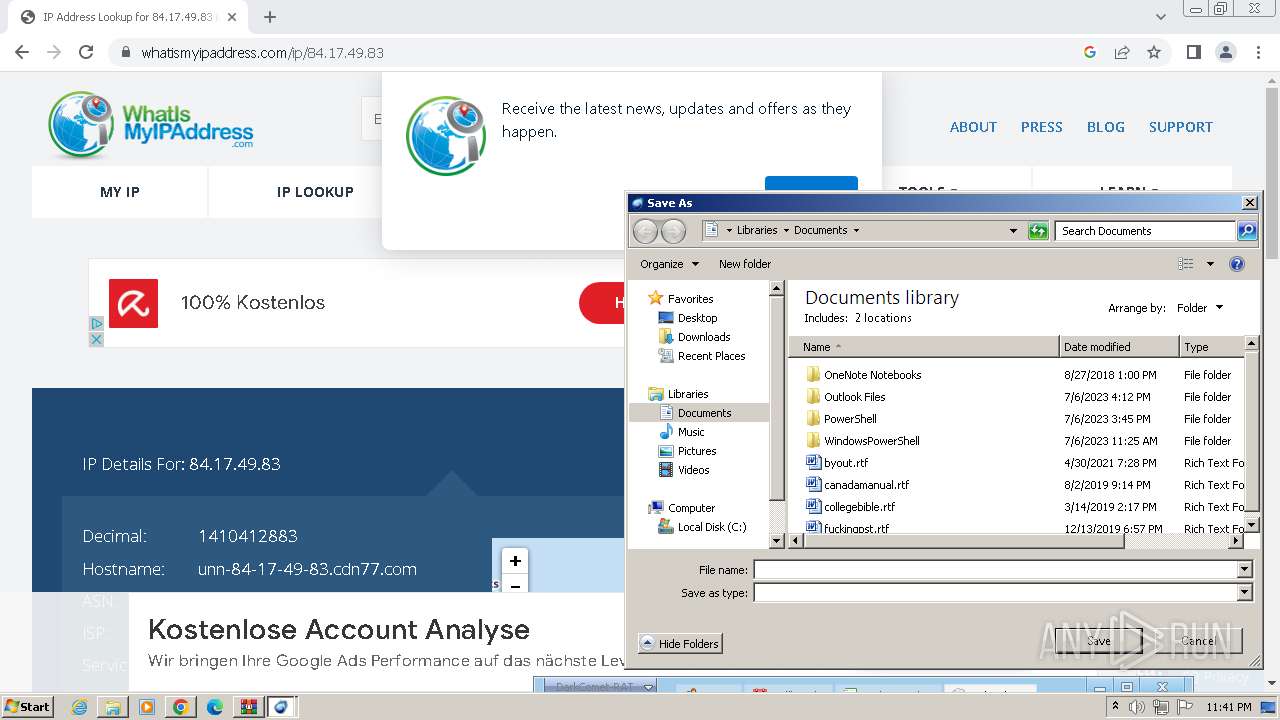Image resolution: width=1280 pixels, height=720 pixels.
Task: Select the collegebible.rtf file
Action: (x=860, y=507)
